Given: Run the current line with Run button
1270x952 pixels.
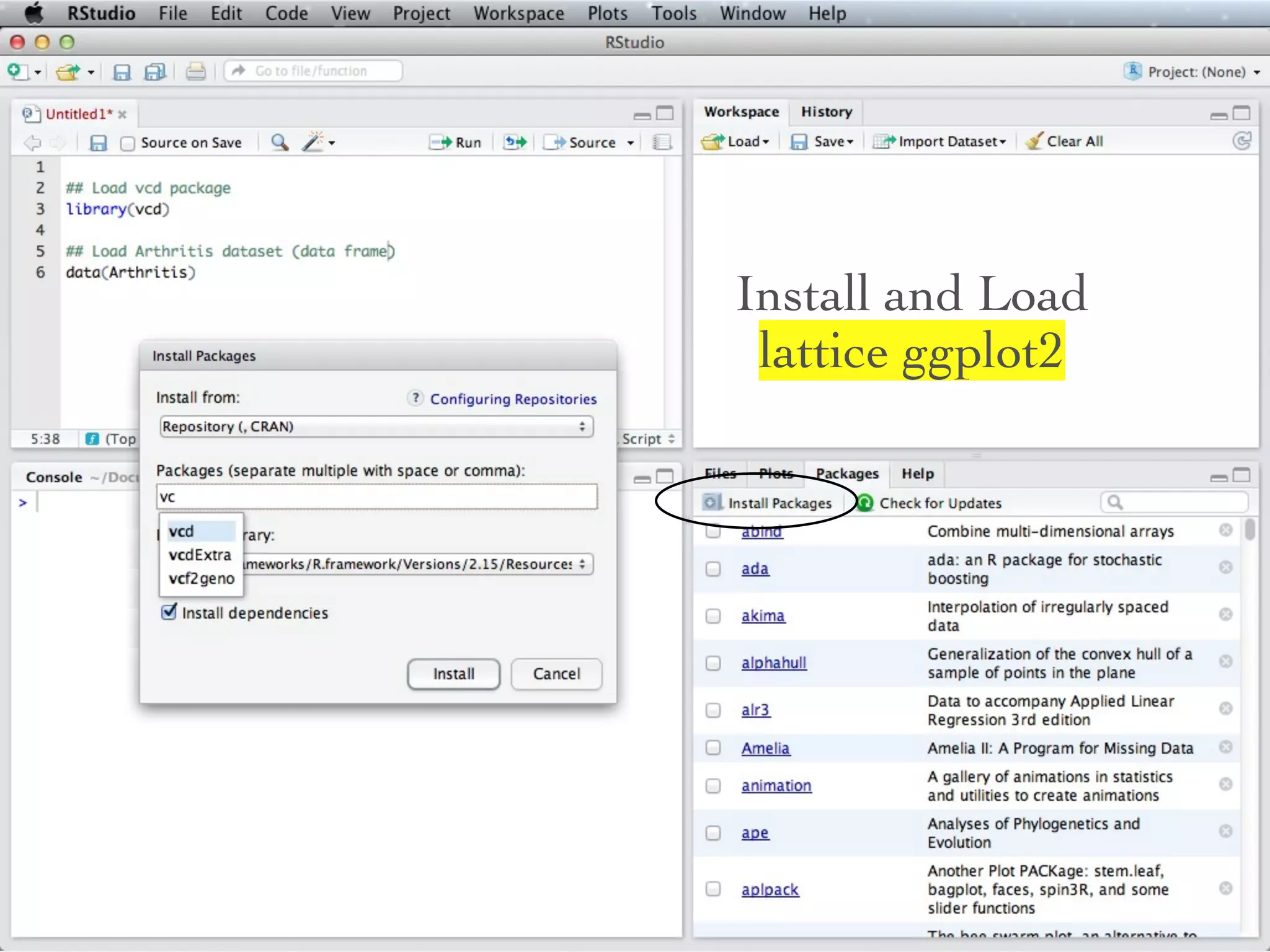Looking at the screenshot, I should [456, 143].
